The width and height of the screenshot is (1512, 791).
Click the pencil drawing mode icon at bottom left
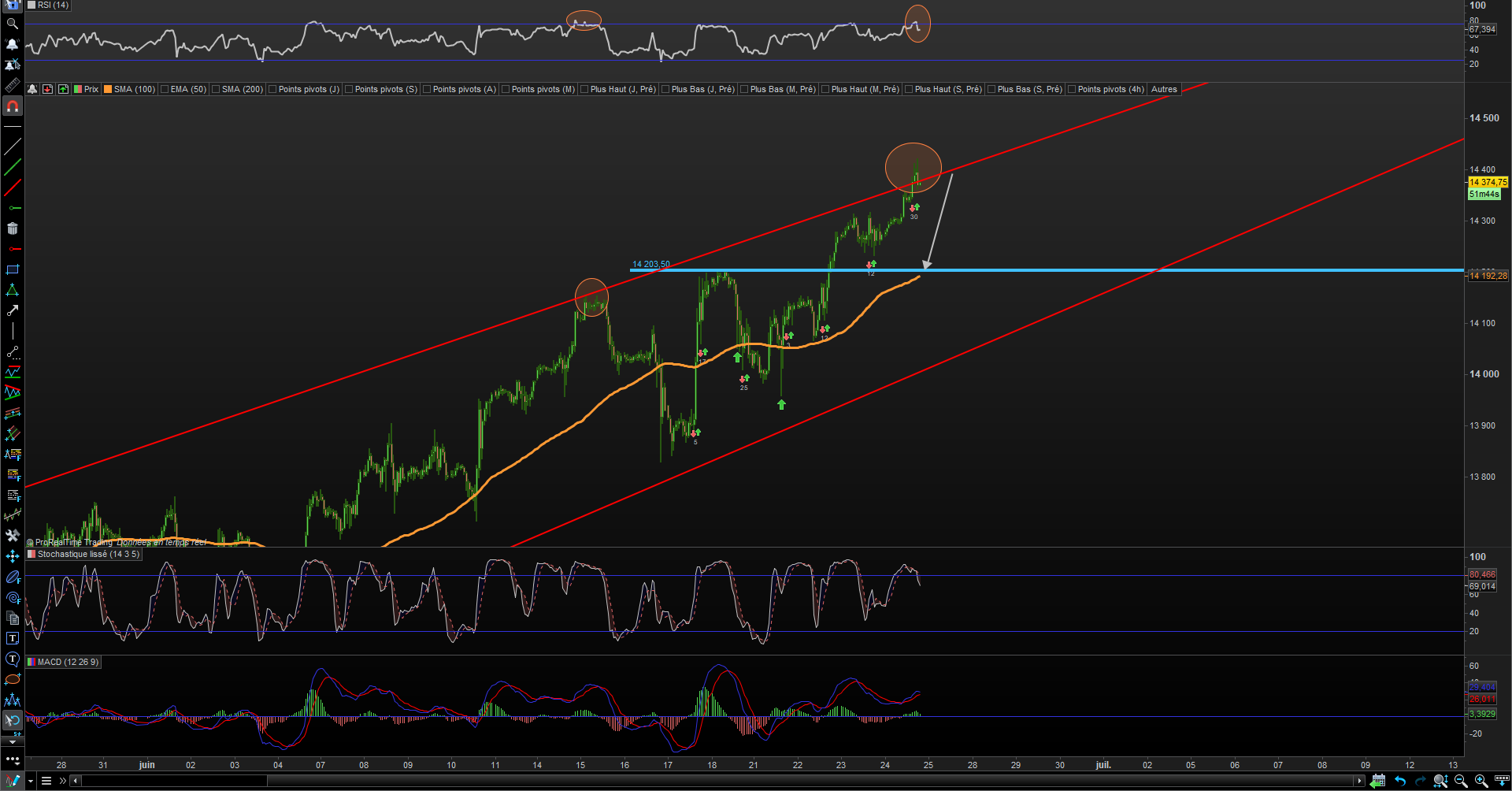point(12,781)
